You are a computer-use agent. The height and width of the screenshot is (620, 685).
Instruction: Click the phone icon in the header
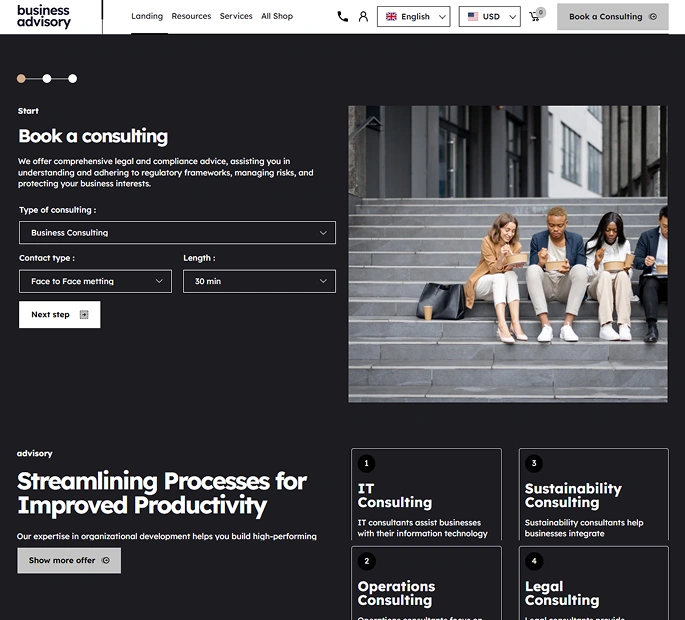pos(343,17)
